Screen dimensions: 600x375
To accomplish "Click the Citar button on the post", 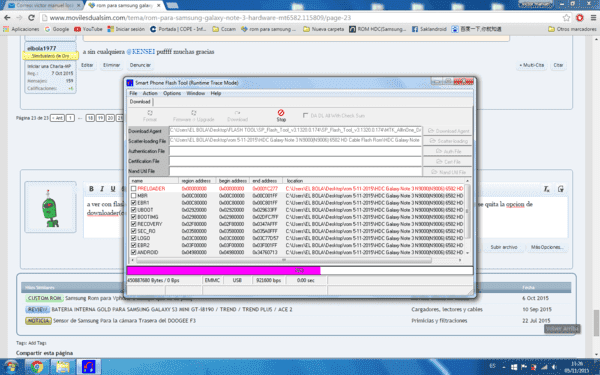I will point(558,65).
